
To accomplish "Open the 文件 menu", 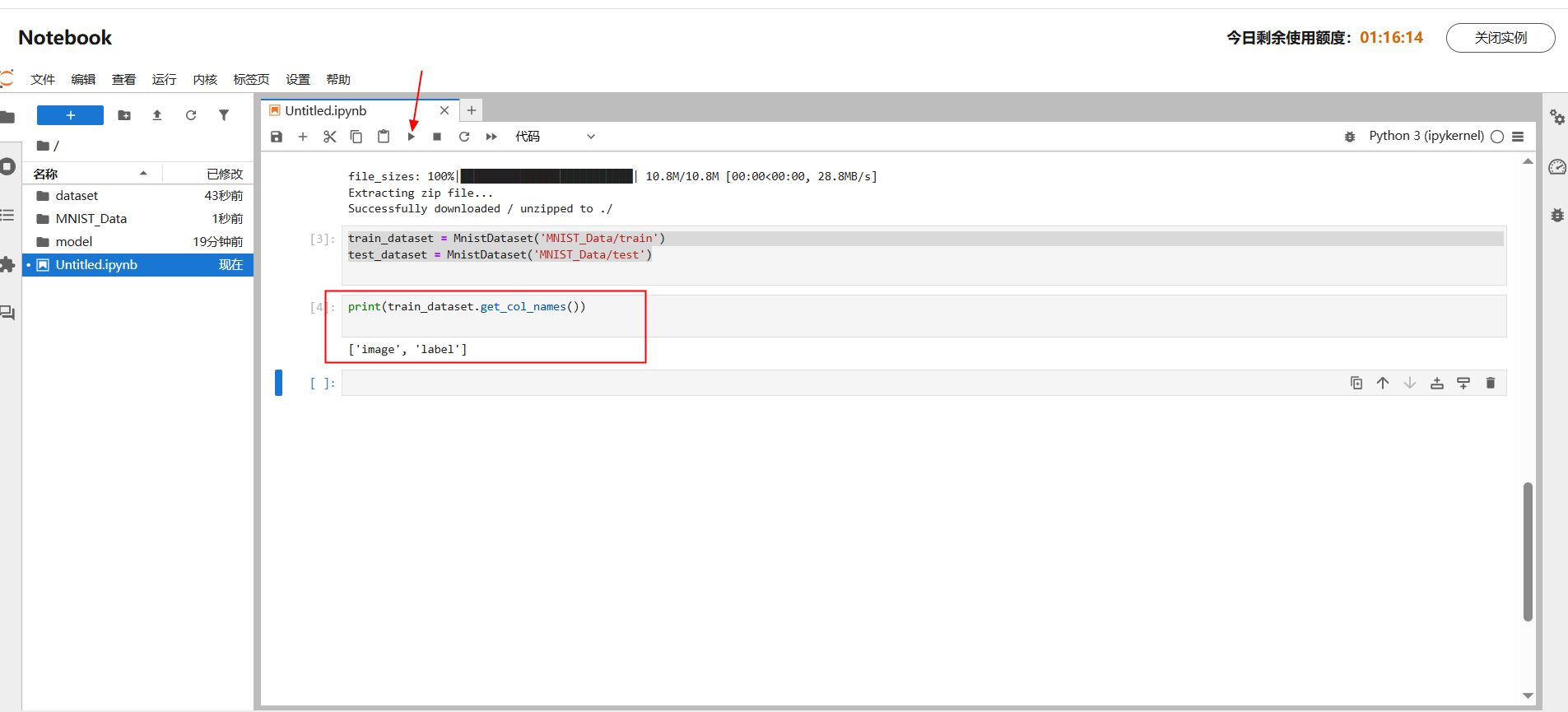I will click(43, 79).
